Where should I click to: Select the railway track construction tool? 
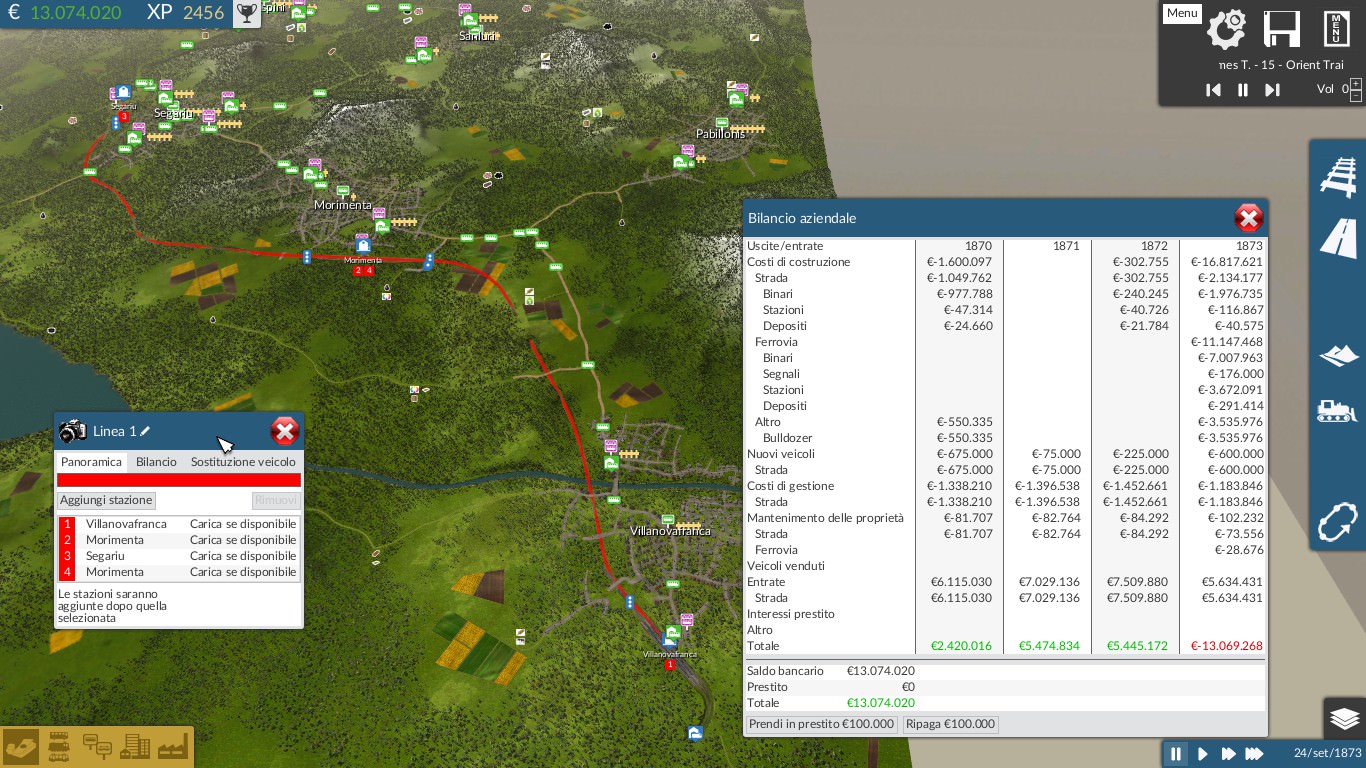[1338, 176]
